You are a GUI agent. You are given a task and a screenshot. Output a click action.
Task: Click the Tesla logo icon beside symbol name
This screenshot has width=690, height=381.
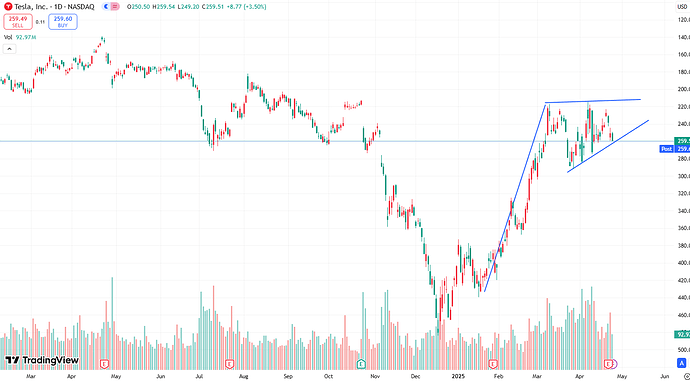pyautogui.click(x=8, y=7)
